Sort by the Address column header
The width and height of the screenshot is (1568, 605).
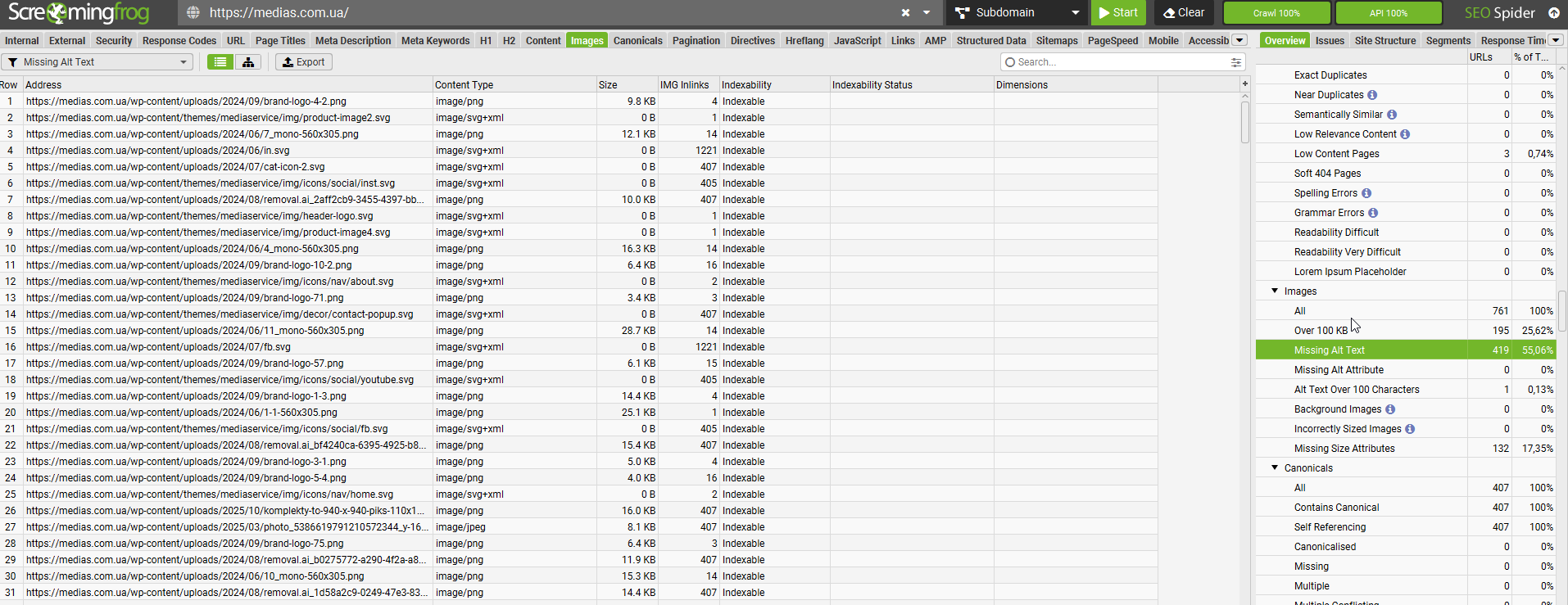coord(228,84)
